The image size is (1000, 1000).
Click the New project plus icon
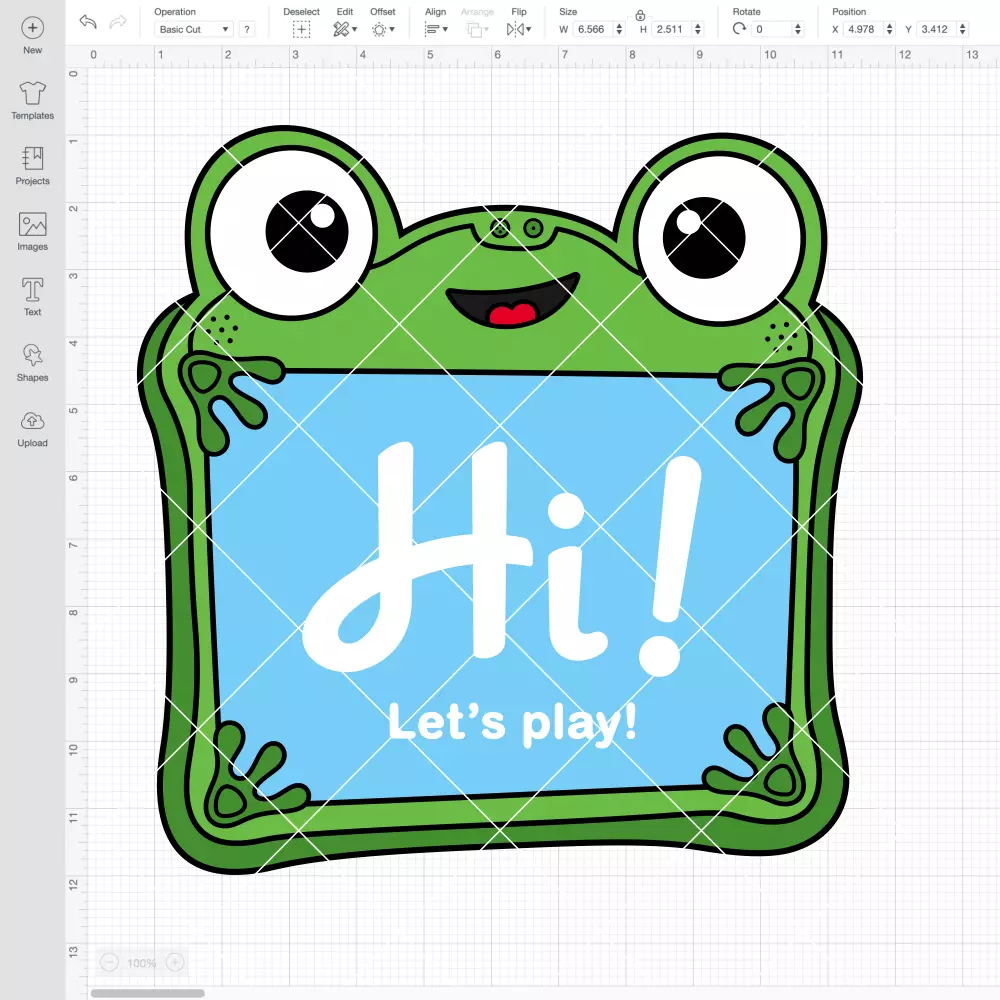(x=33, y=28)
